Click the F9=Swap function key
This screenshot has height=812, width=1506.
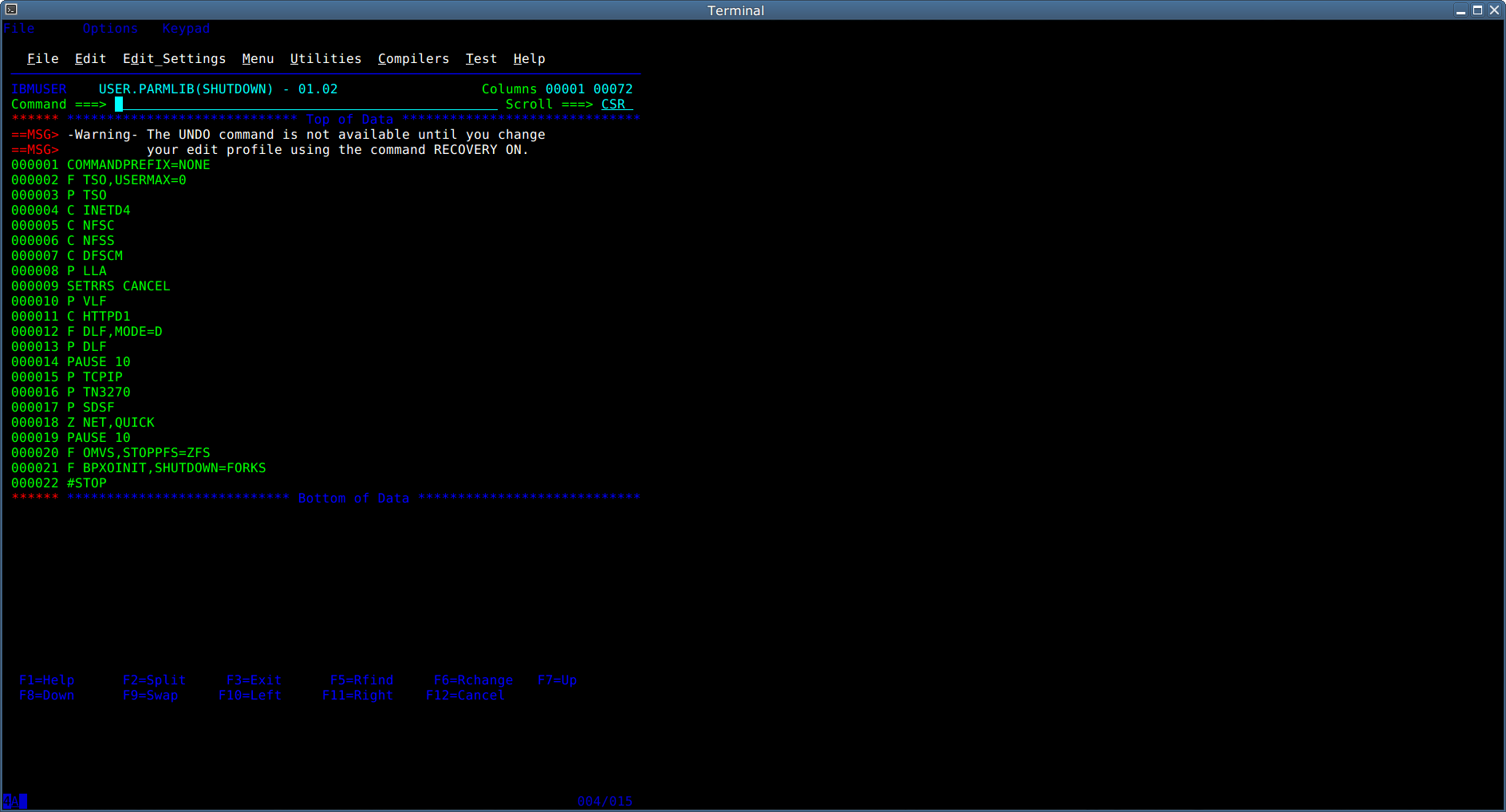pos(150,696)
